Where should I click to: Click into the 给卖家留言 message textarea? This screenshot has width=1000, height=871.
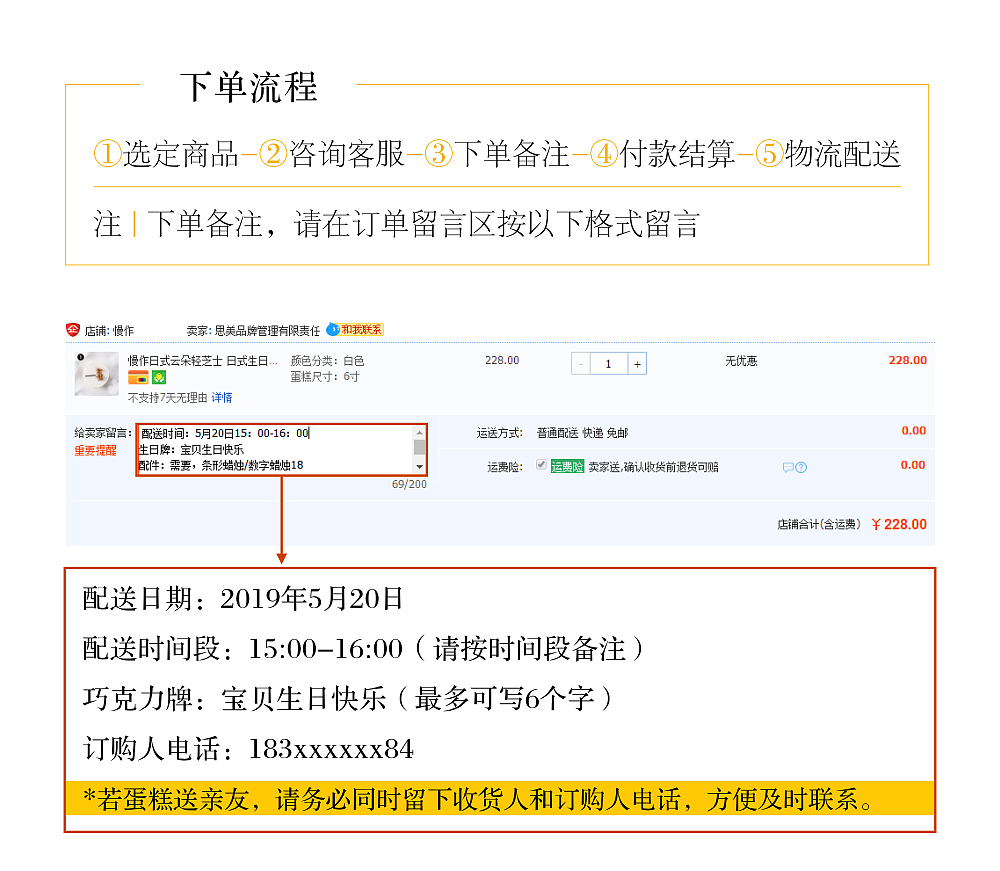276,450
